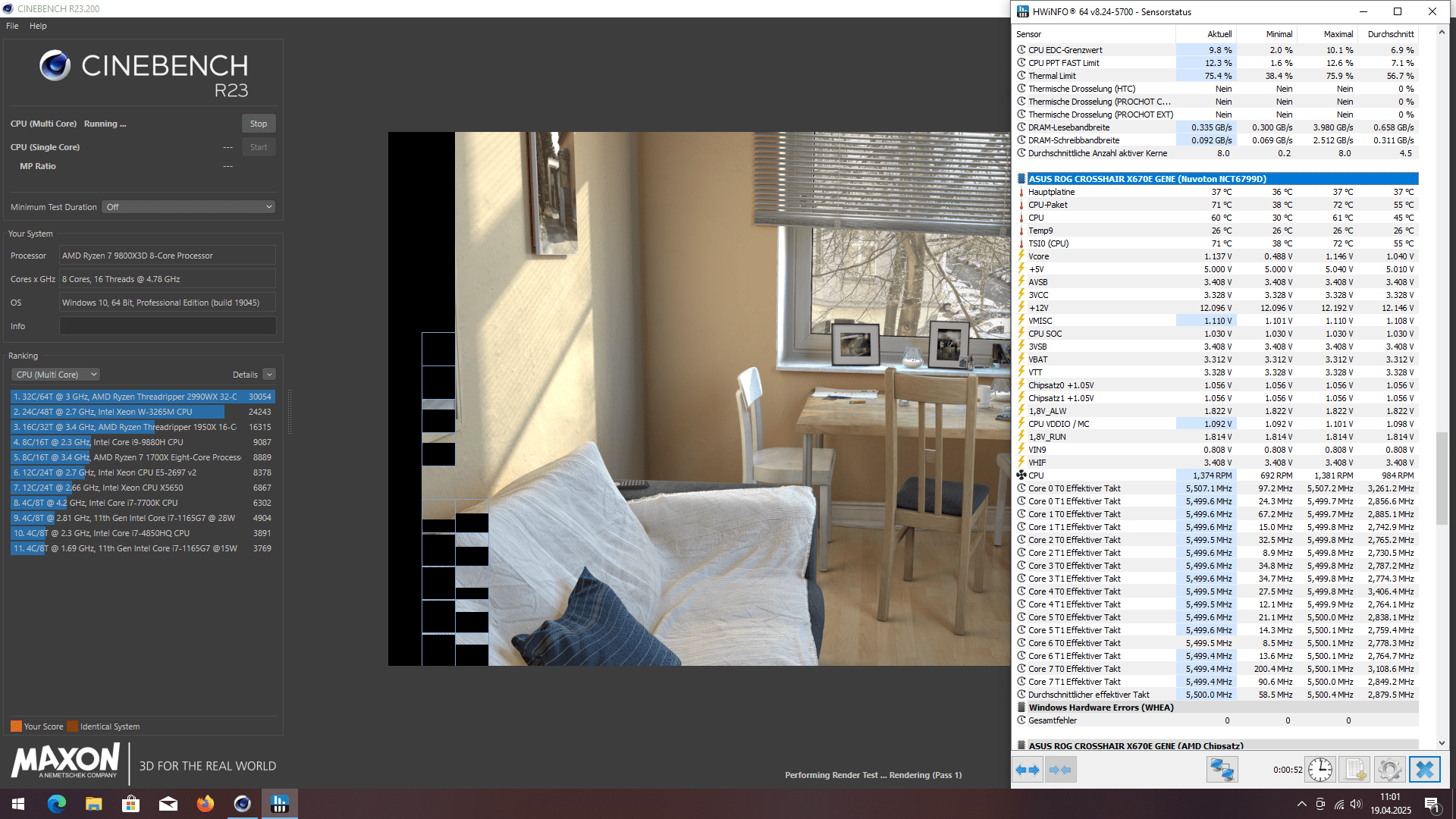This screenshot has width=1456, height=819.
Task: Open the File menu
Action: [12, 26]
